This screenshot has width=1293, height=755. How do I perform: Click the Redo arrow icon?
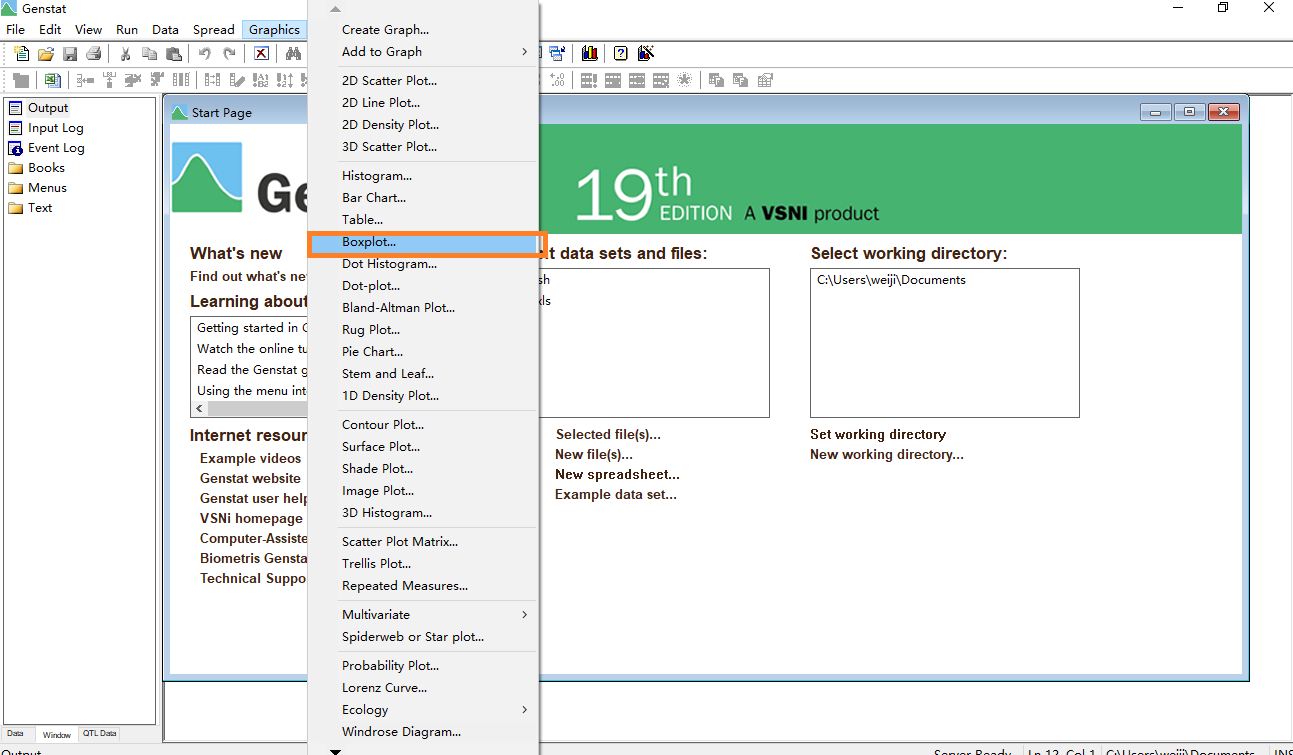229,54
